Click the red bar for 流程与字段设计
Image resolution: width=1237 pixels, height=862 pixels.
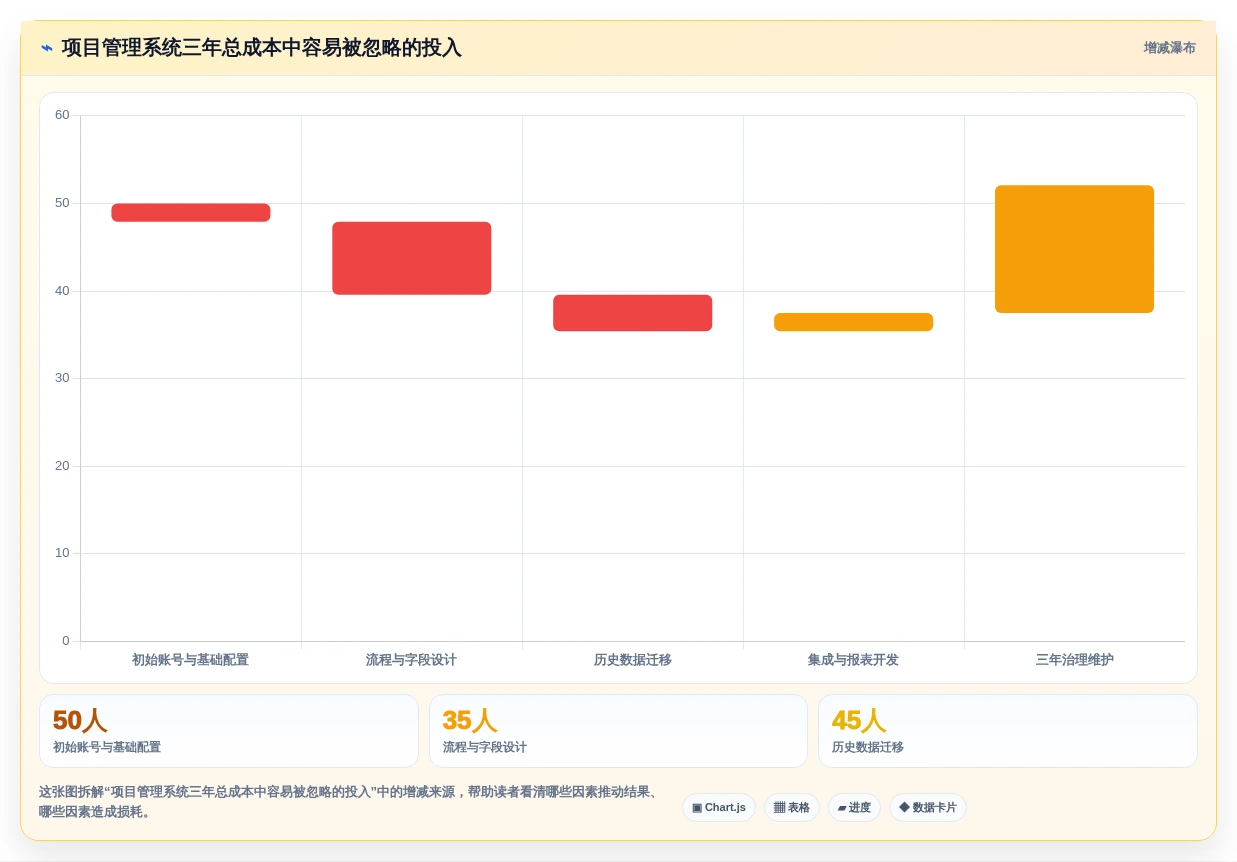412,258
